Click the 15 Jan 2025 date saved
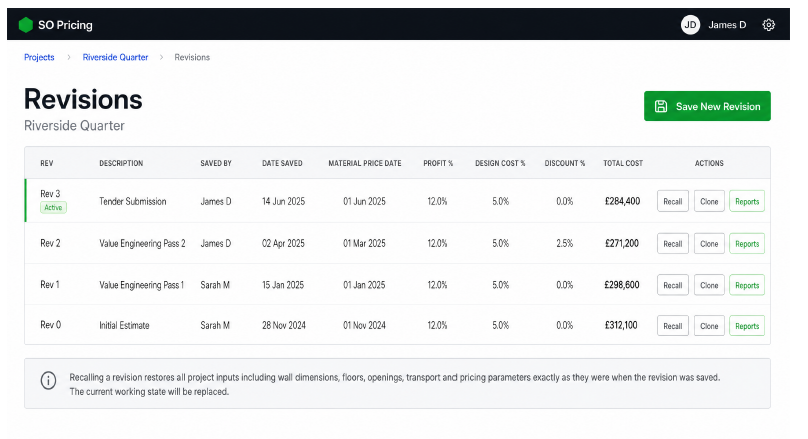This screenshot has height=439, width=808. [x=283, y=285]
